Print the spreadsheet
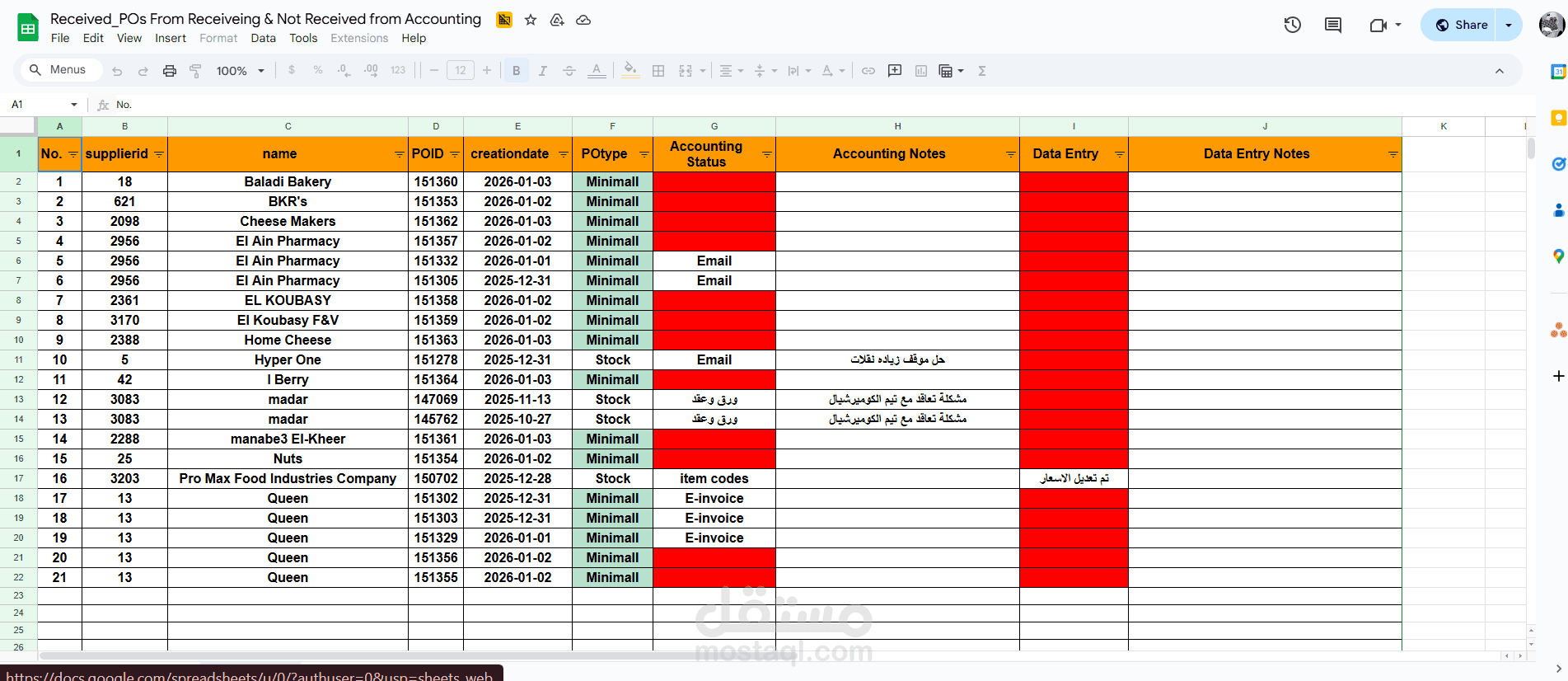Image resolution: width=1568 pixels, height=681 pixels. [170, 71]
